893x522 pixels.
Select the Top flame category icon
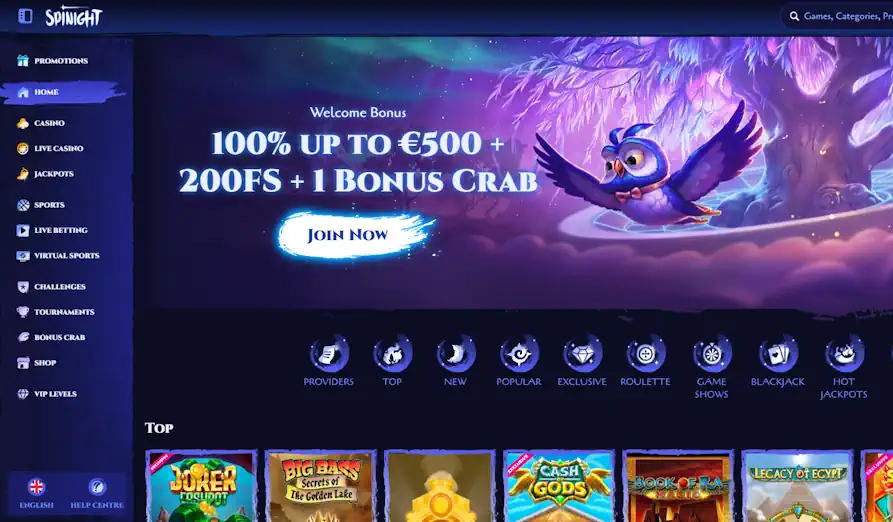click(x=392, y=354)
